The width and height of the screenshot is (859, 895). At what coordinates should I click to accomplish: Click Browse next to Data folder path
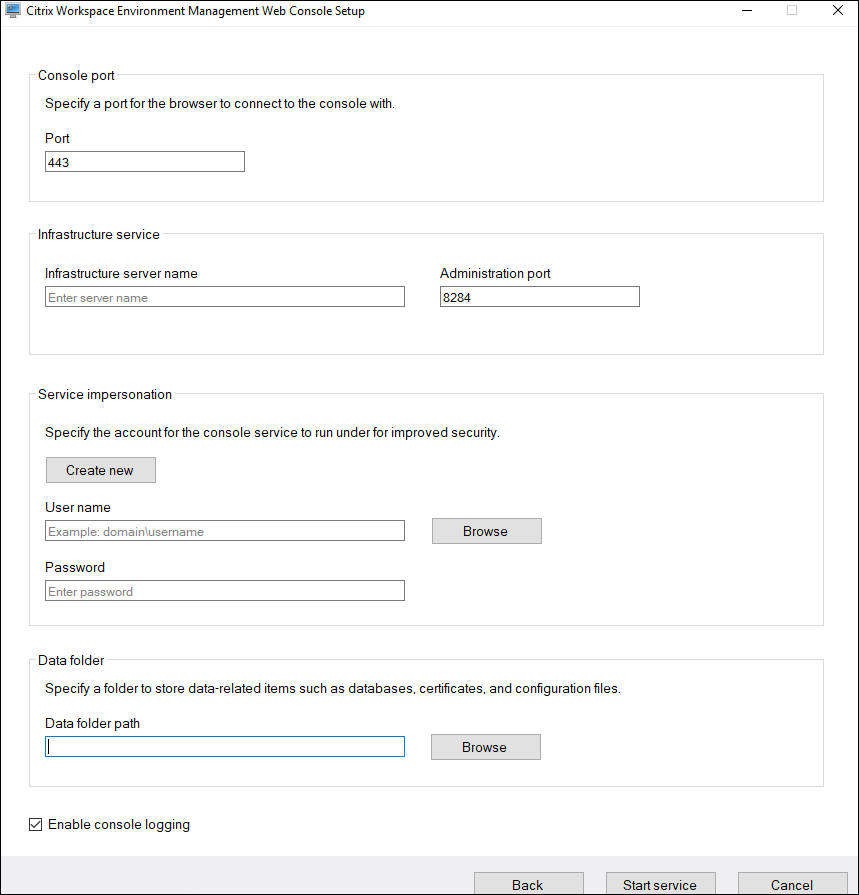[486, 747]
